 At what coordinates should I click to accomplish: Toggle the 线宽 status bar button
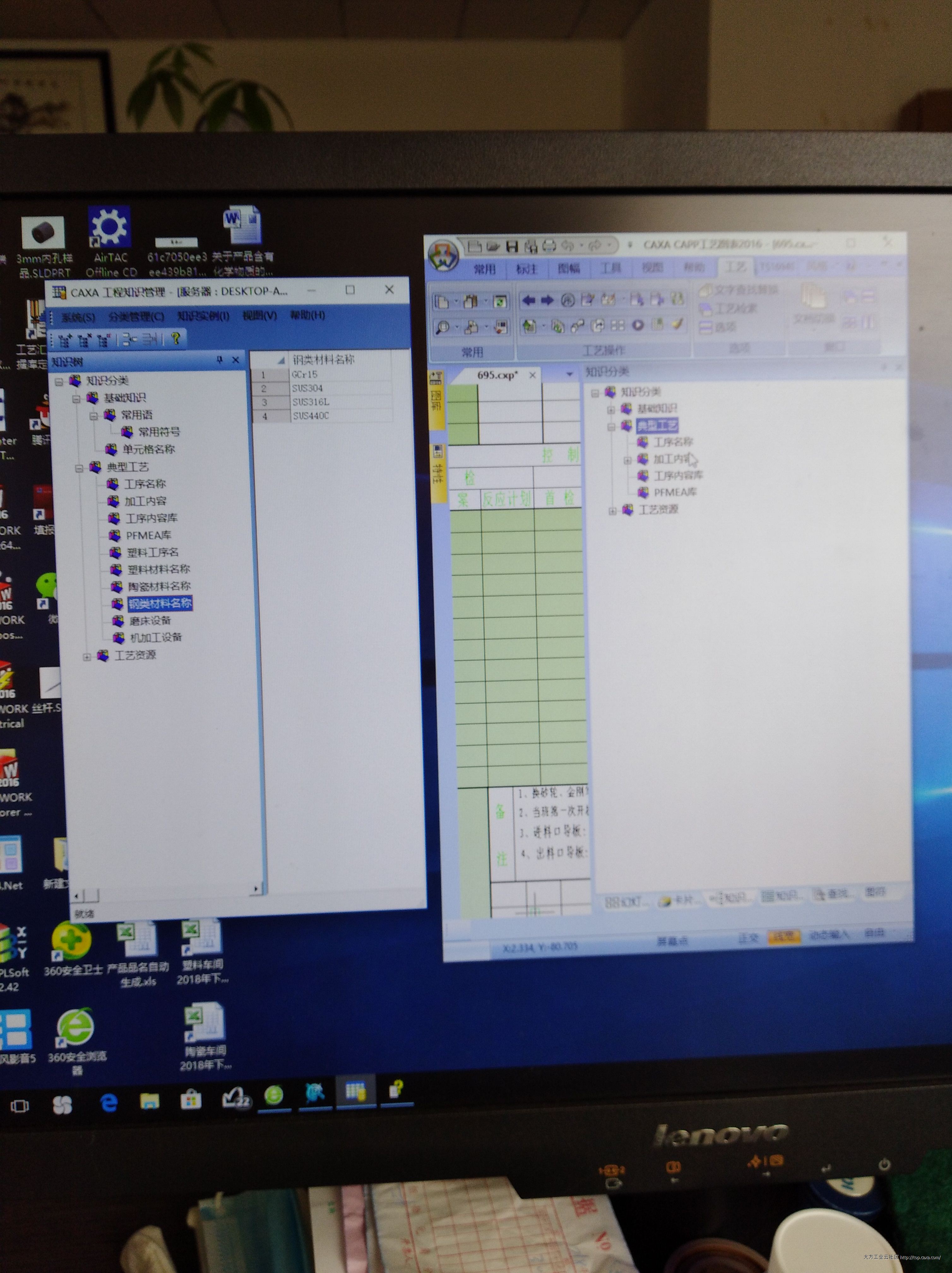pos(784,937)
